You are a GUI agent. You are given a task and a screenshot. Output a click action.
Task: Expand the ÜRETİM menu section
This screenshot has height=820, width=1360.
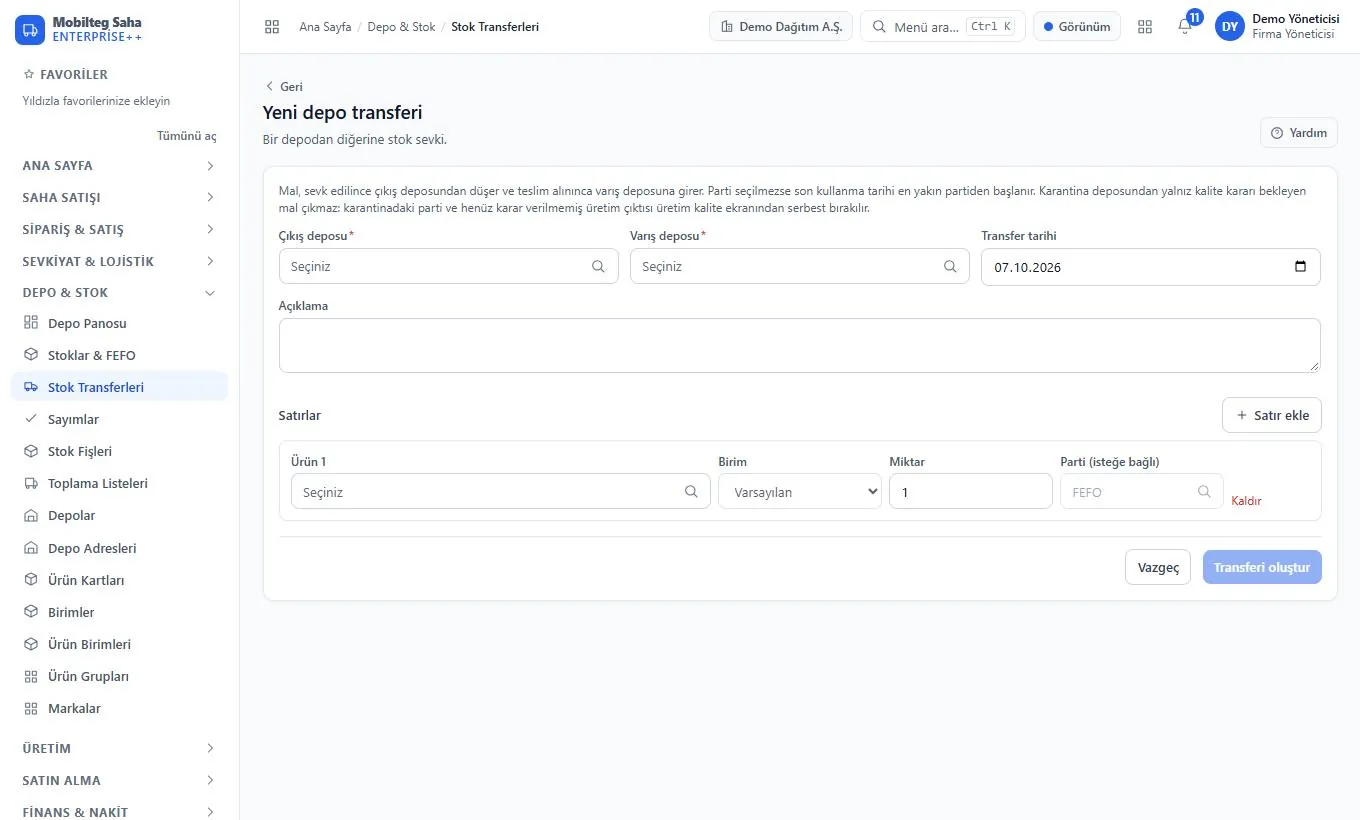(x=119, y=748)
